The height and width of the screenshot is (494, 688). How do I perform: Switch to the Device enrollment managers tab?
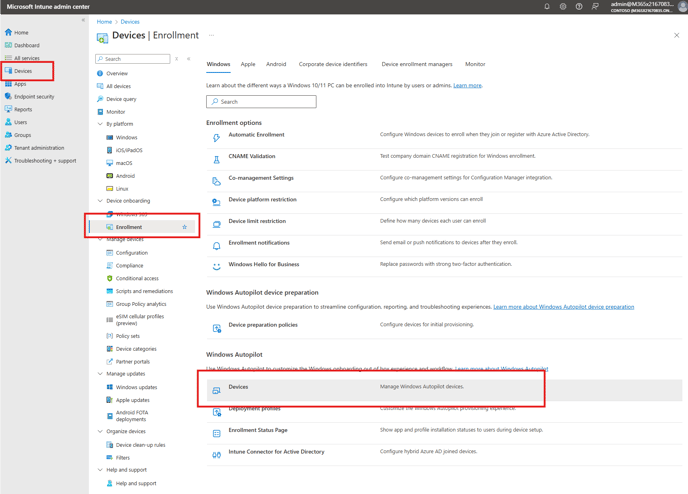pyautogui.click(x=417, y=64)
